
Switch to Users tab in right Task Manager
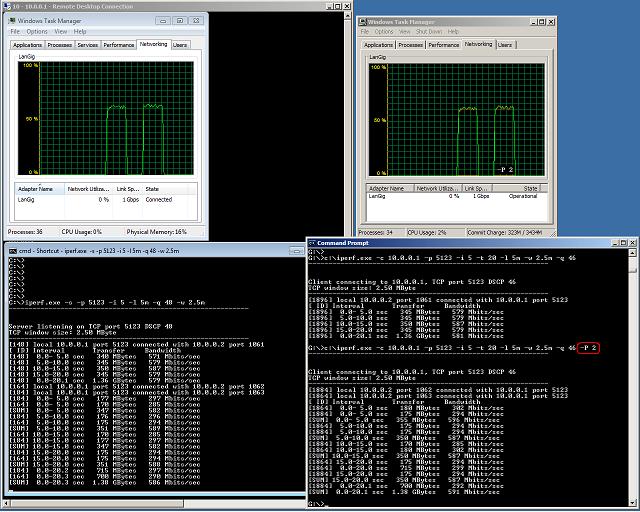504,45
